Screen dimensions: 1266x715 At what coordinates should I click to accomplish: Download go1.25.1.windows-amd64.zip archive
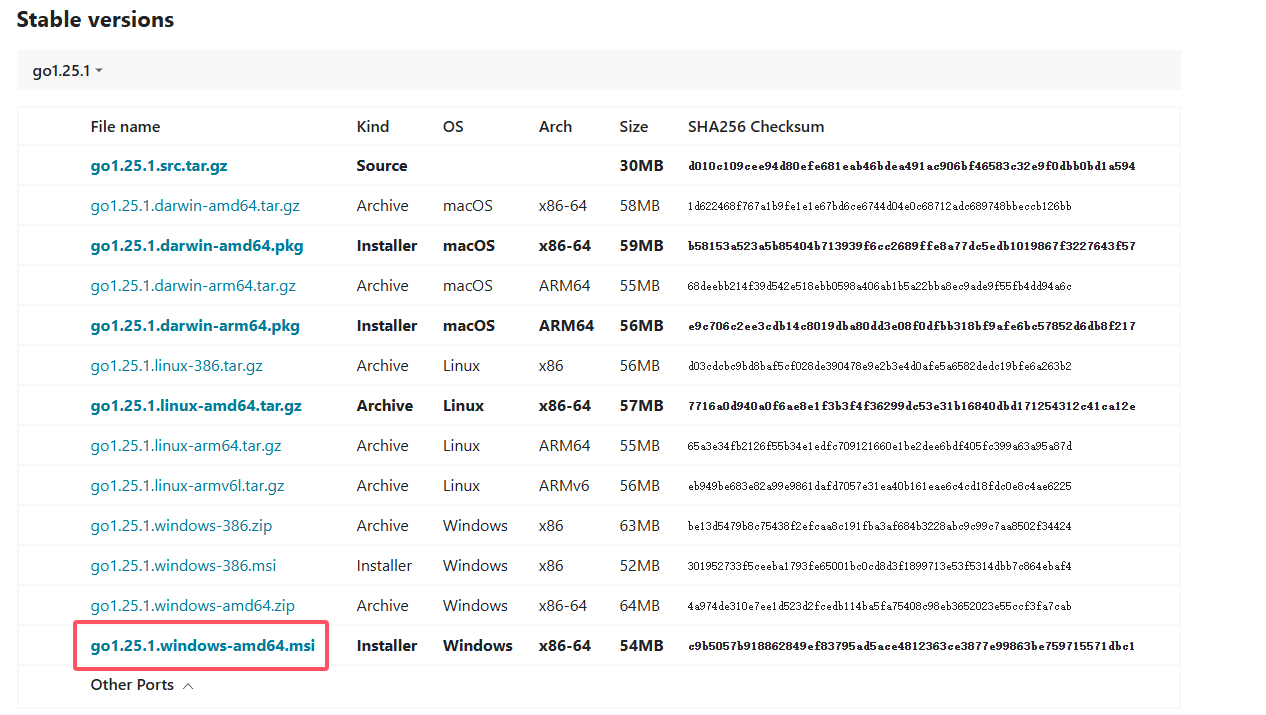(x=192, y=606)
